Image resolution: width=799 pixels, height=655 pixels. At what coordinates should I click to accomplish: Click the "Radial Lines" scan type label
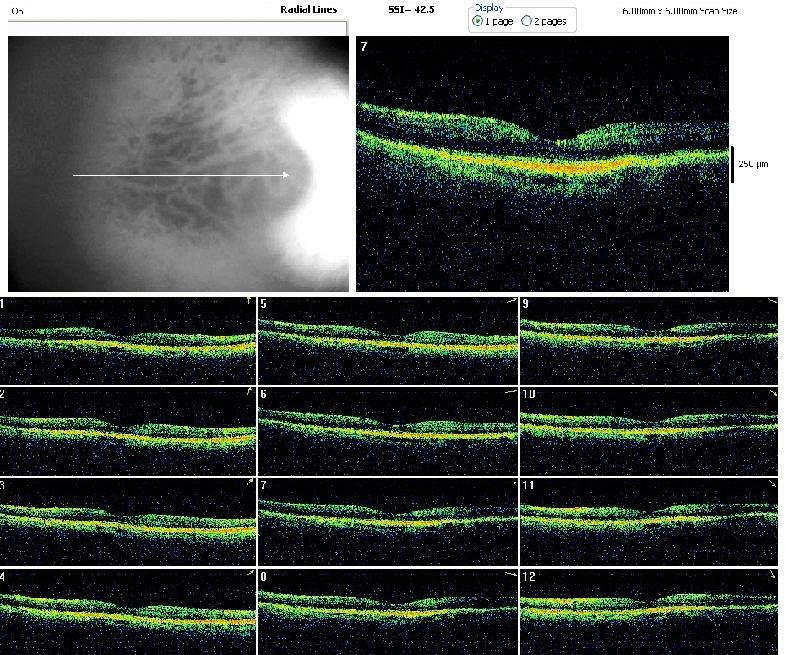(x=309, y=9)
